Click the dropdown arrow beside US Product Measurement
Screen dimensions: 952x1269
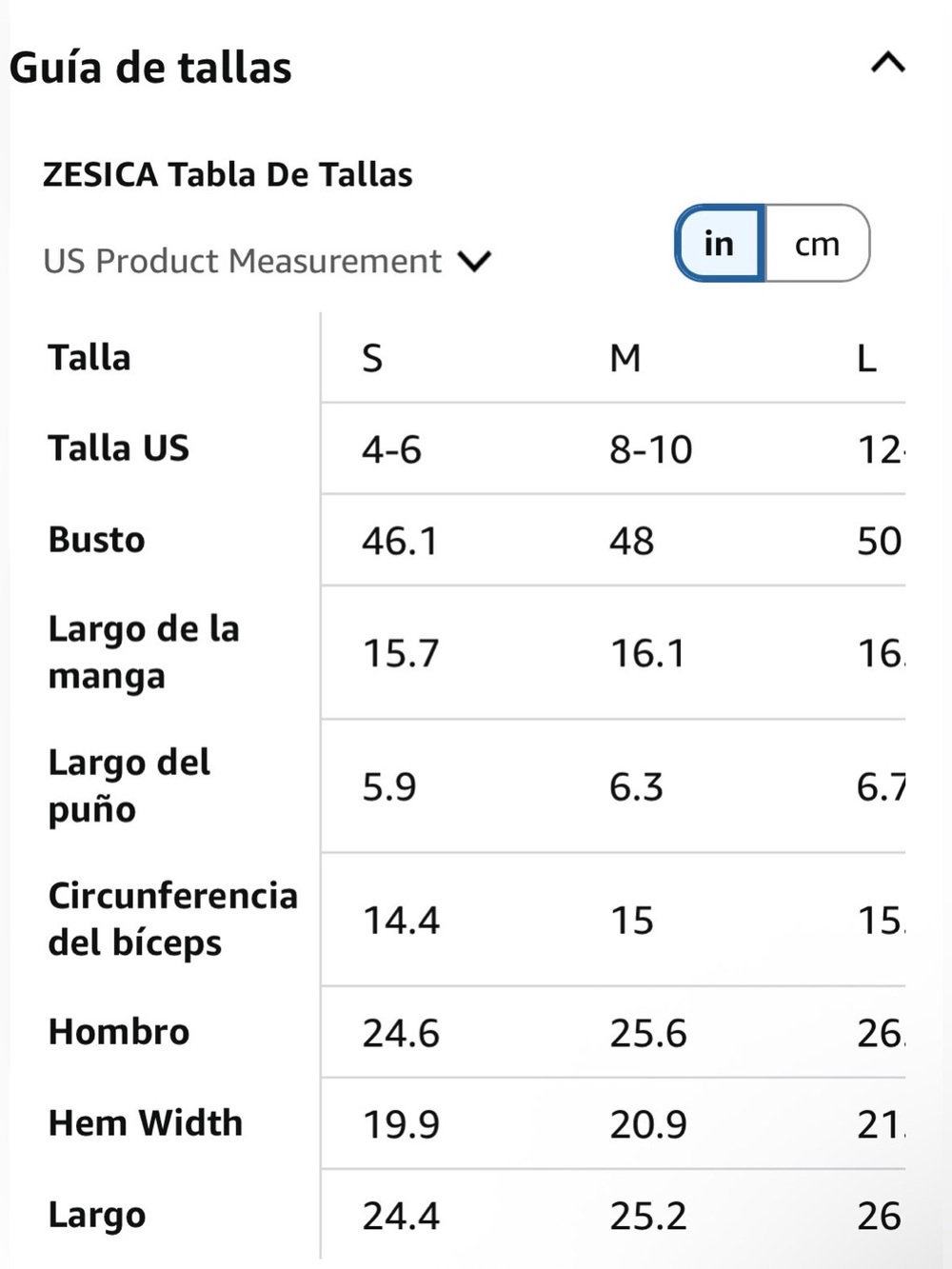point(474,261)
